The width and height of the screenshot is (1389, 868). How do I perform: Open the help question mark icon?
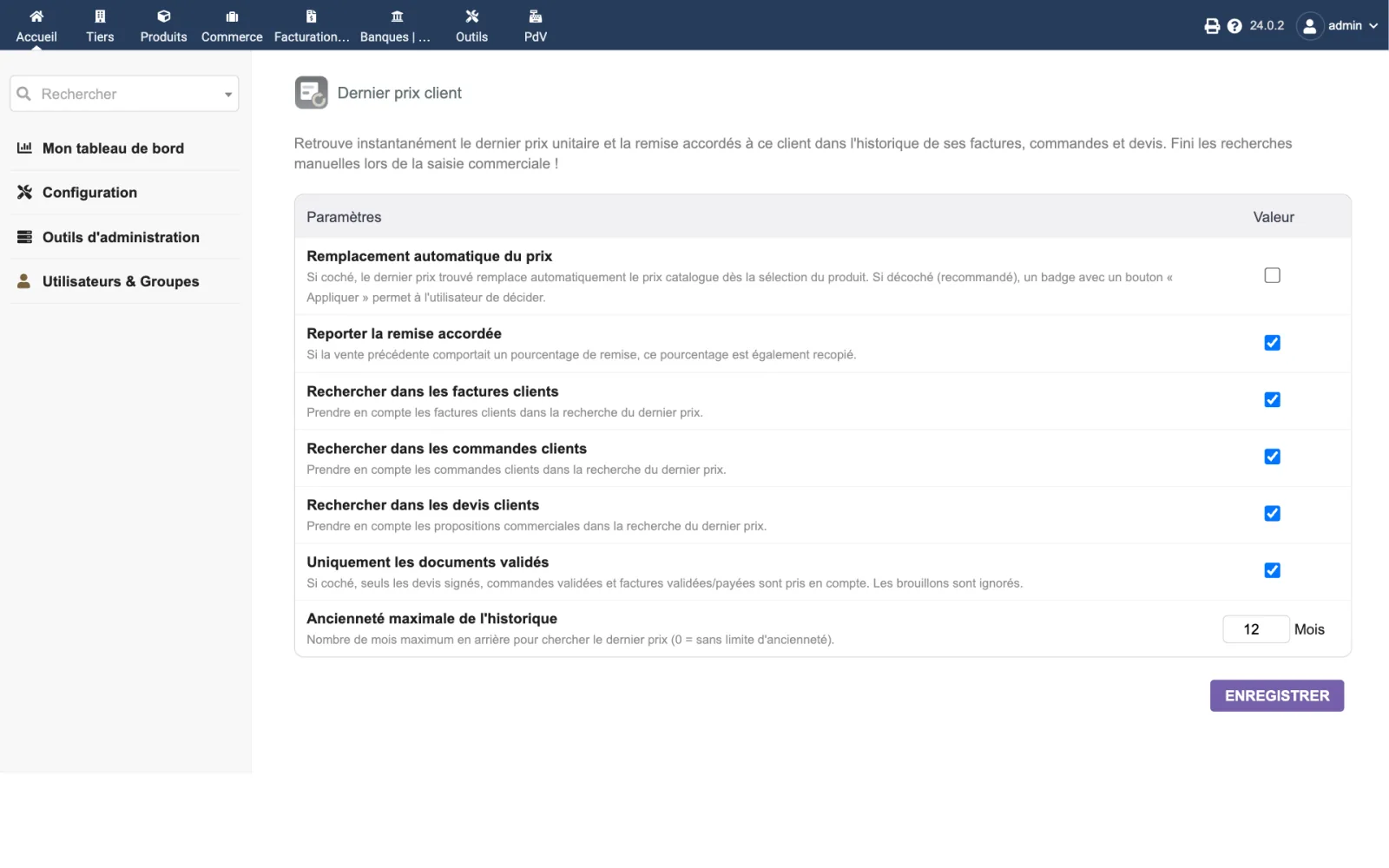point(1234,26)
